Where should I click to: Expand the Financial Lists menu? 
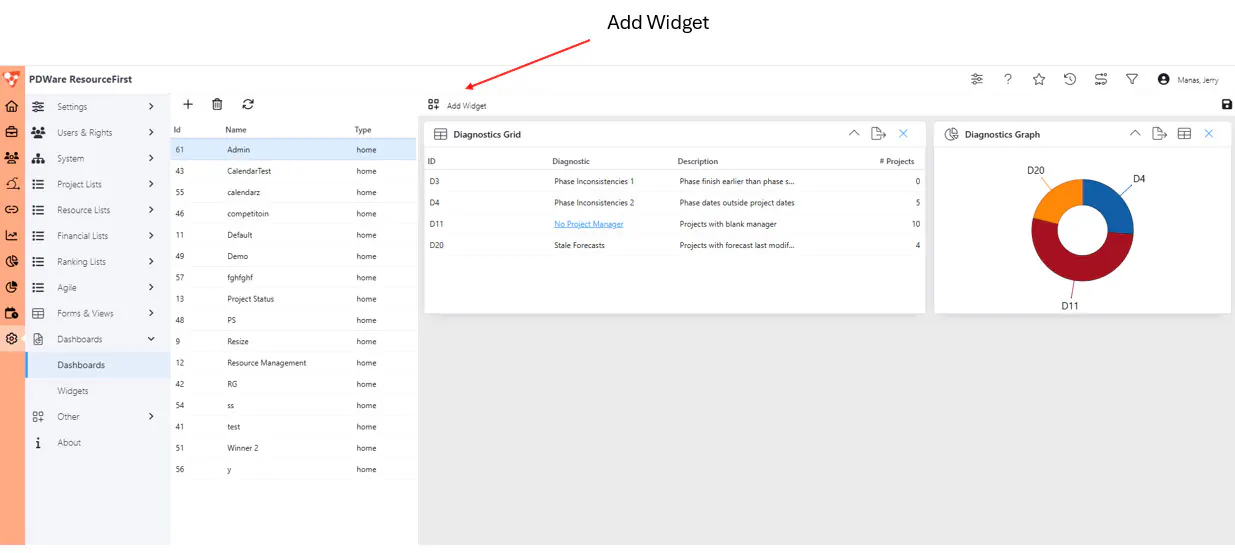pos(151,236)
